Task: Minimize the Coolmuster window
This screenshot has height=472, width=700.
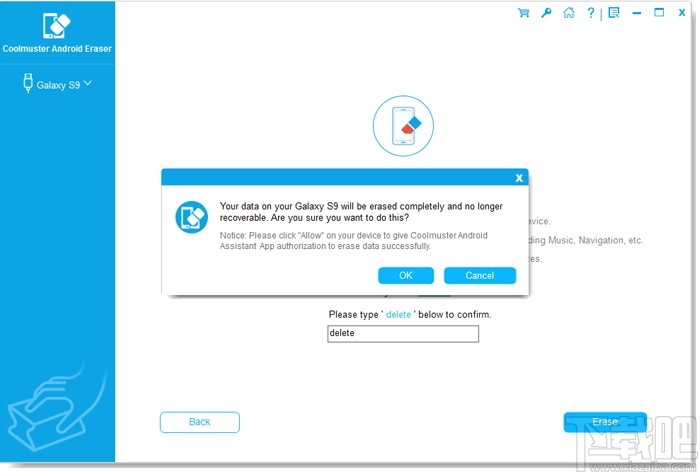Action: coord(637,13)
